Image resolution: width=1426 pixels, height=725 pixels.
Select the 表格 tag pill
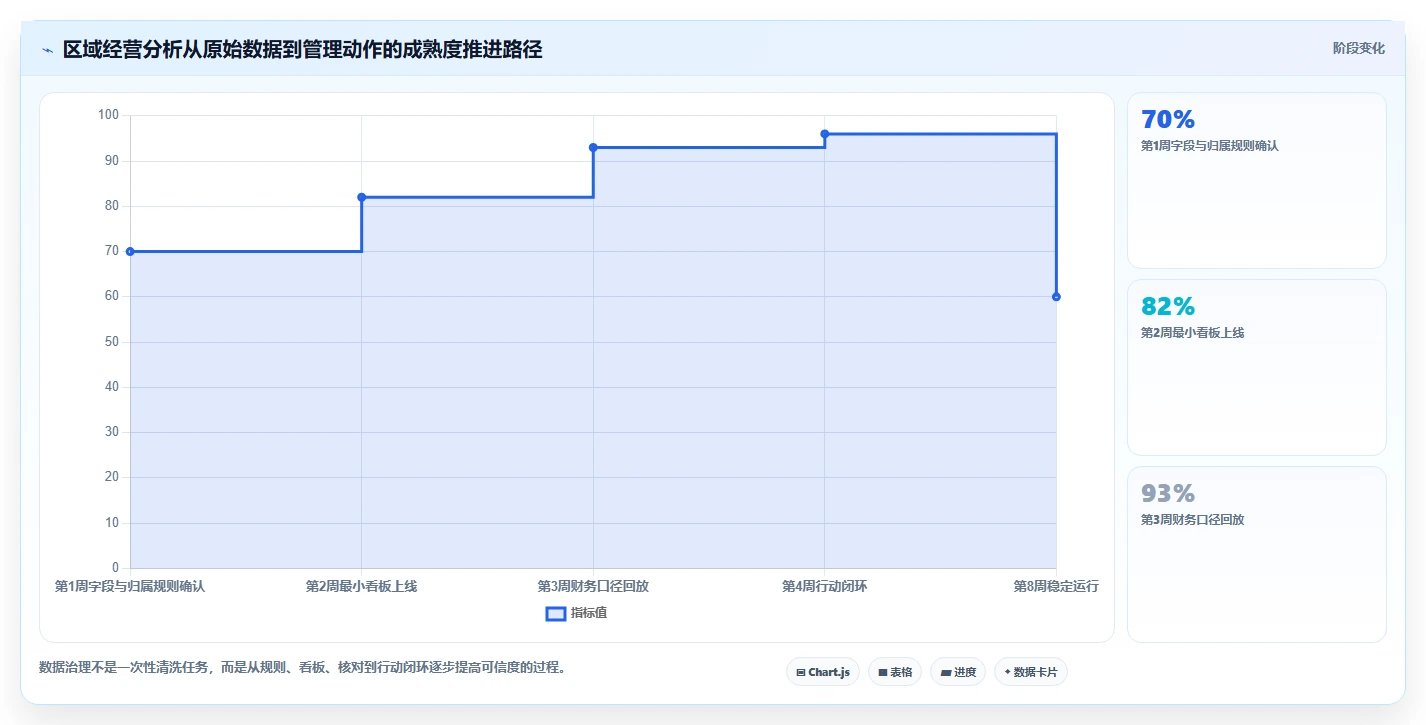(895, 672)
